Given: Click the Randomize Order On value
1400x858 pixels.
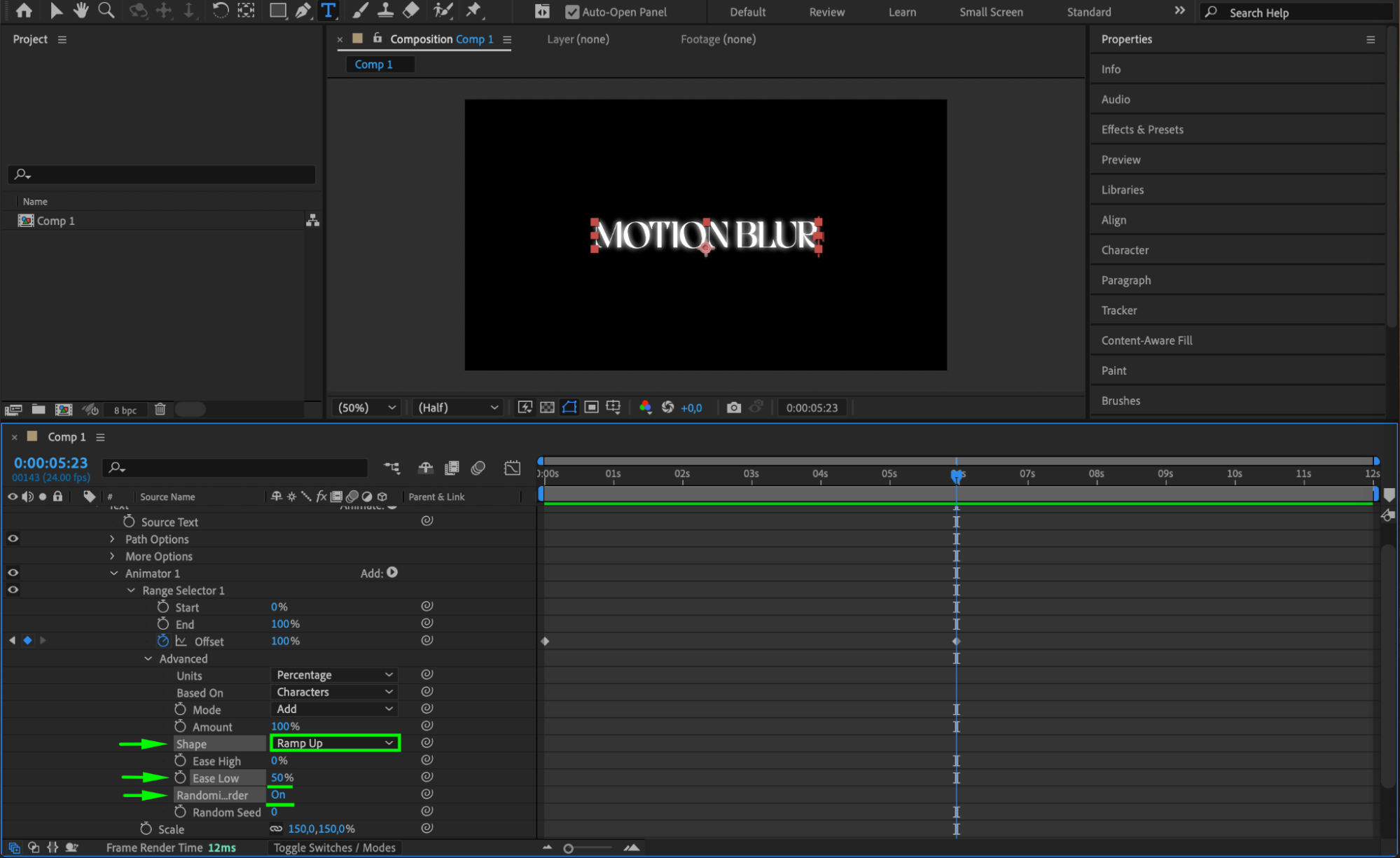Looking at the screenshot, I should (x=278, y=795).
